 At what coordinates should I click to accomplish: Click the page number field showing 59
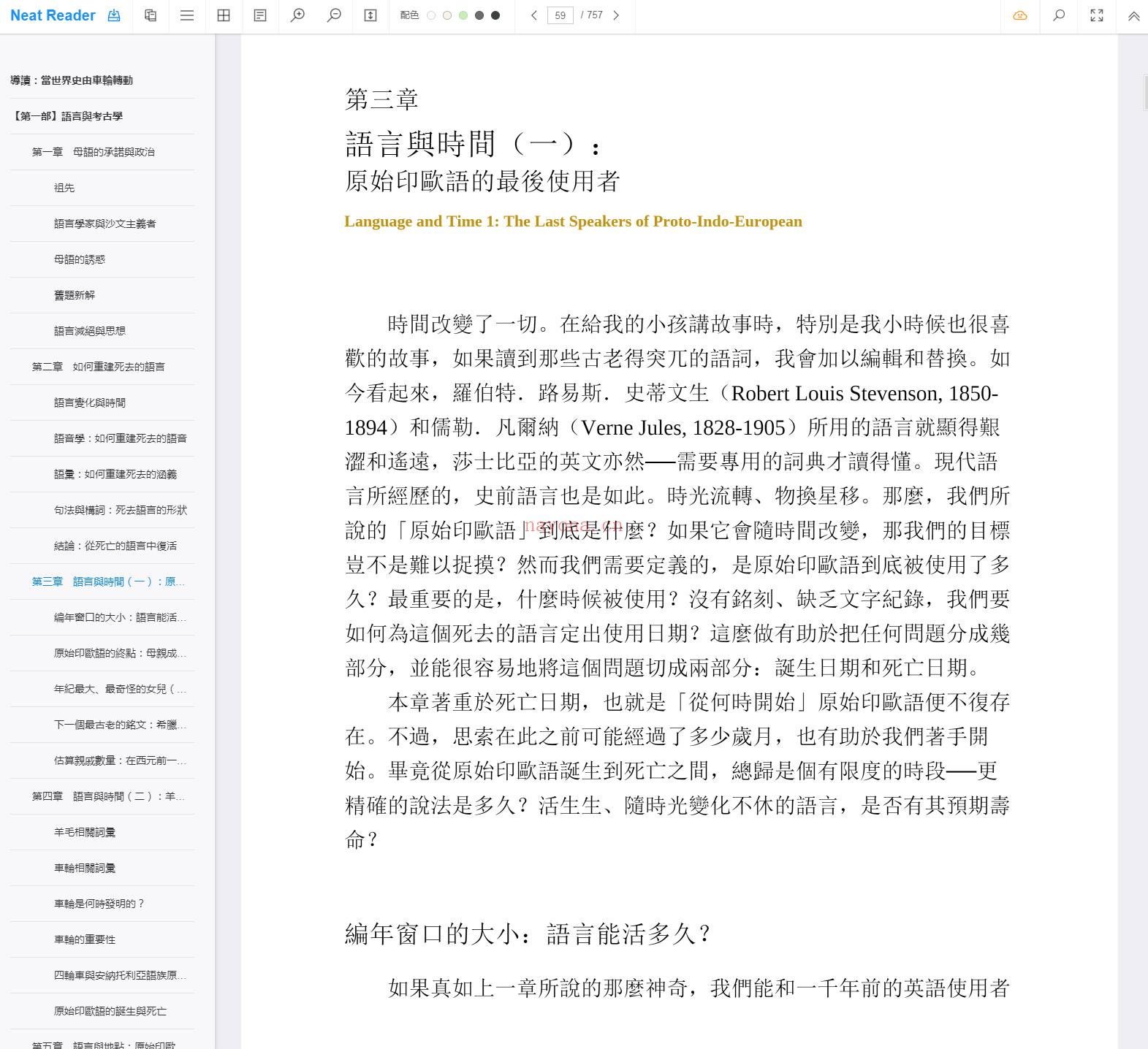560,15
